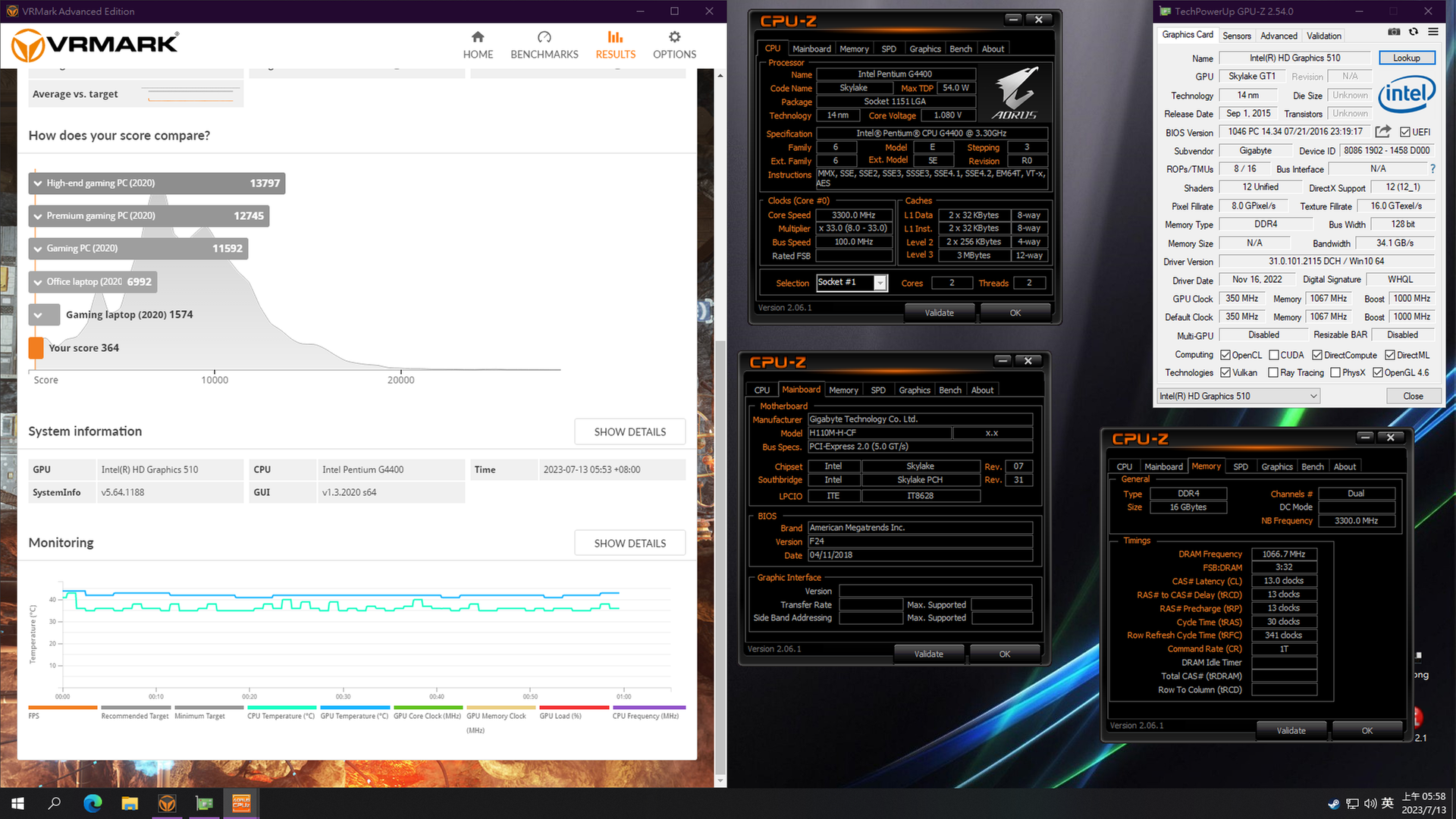Viewport: 1456px width, 819px height.
Task: Click the VRMark logo
Action: coord(96,45)
